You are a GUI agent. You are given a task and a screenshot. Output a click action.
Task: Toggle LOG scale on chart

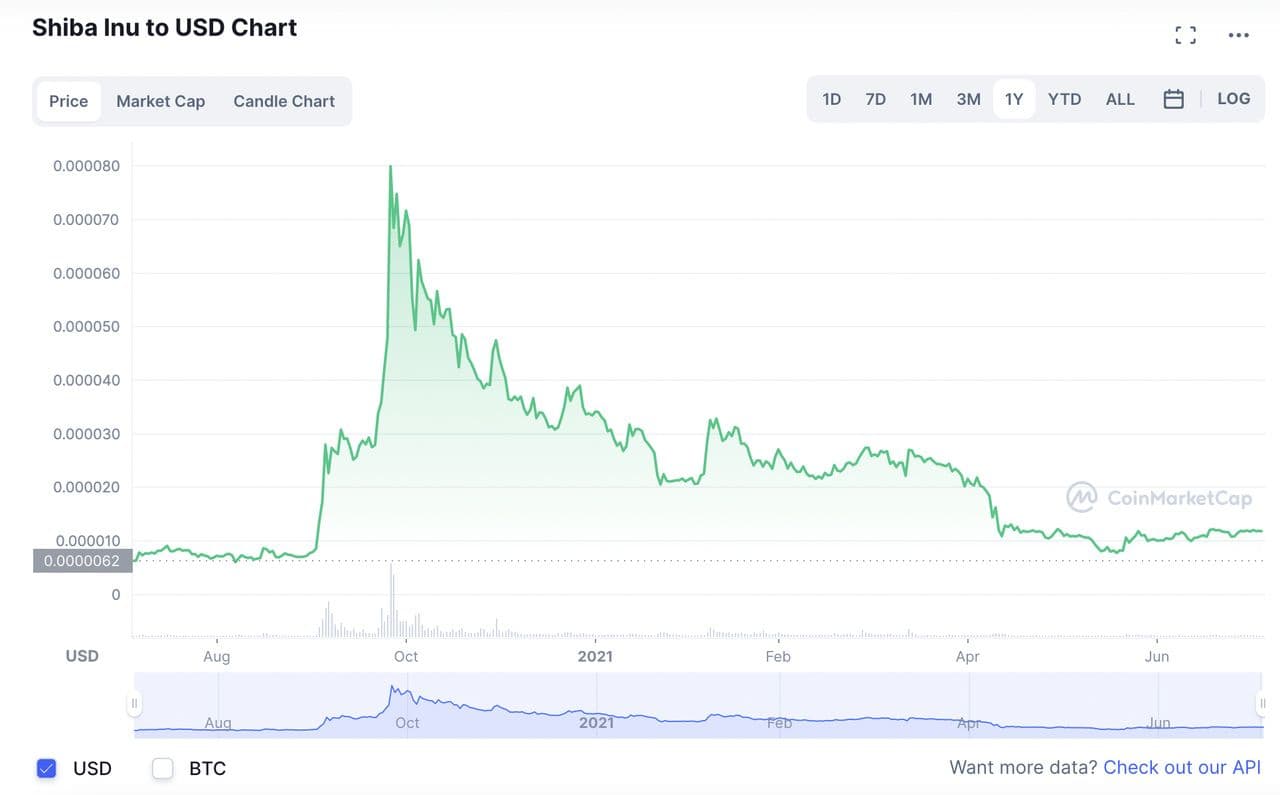point(1233,99)
